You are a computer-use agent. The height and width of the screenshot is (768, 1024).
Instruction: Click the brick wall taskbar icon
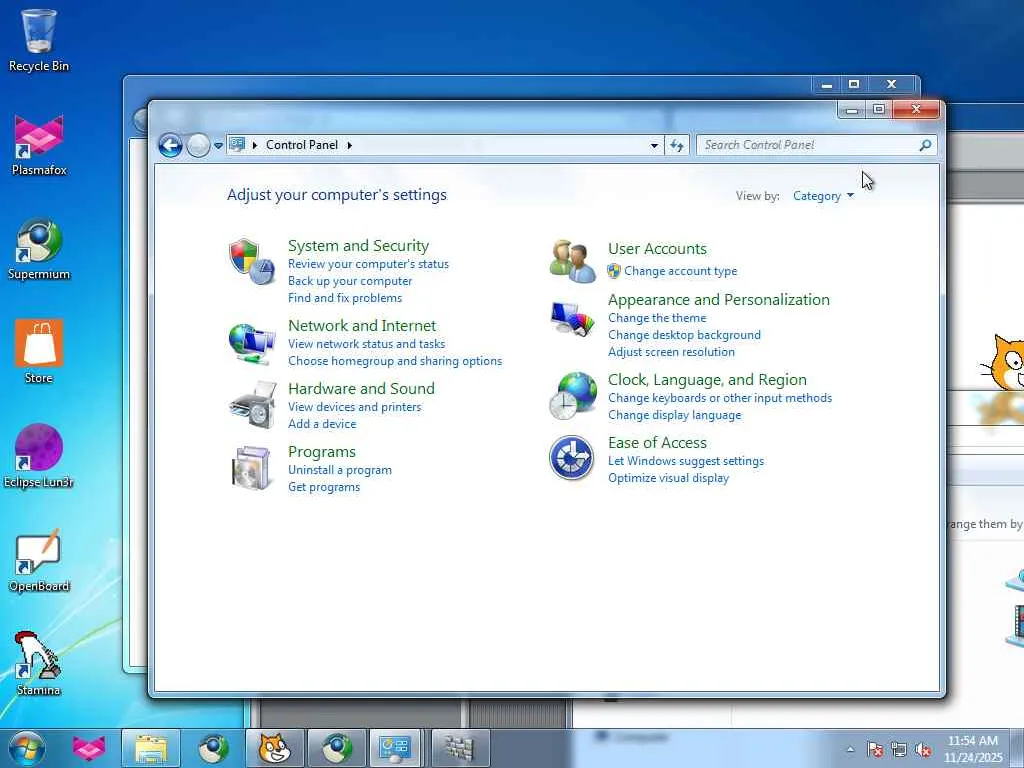click(x=460, y=748)
